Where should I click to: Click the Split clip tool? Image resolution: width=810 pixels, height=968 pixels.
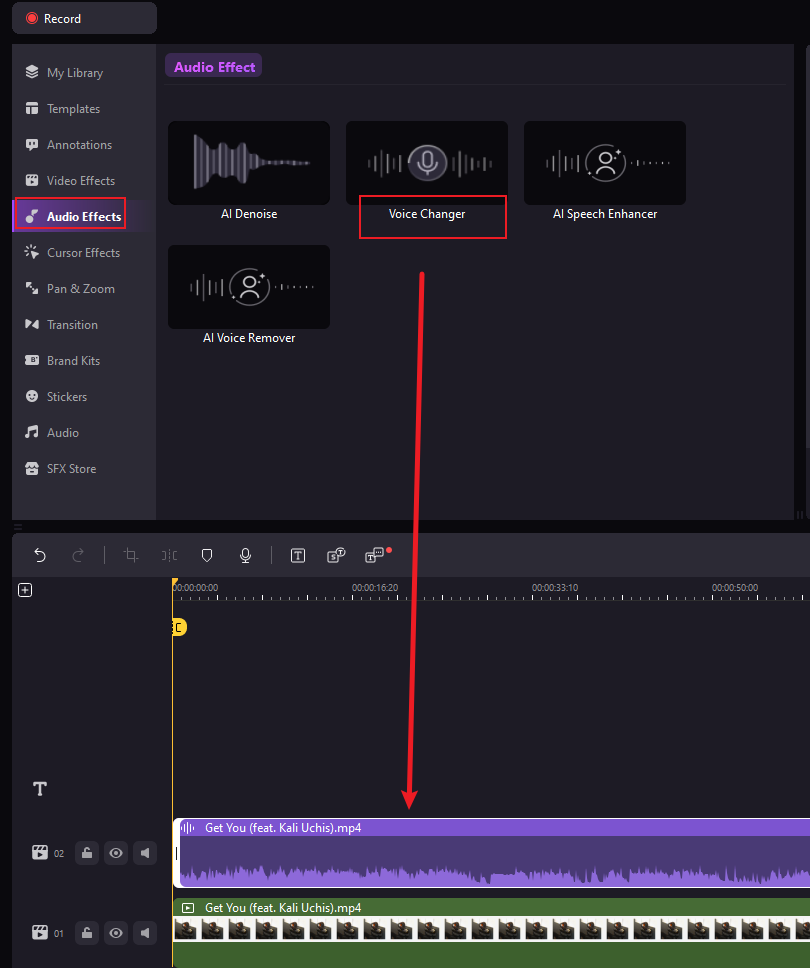169,556
